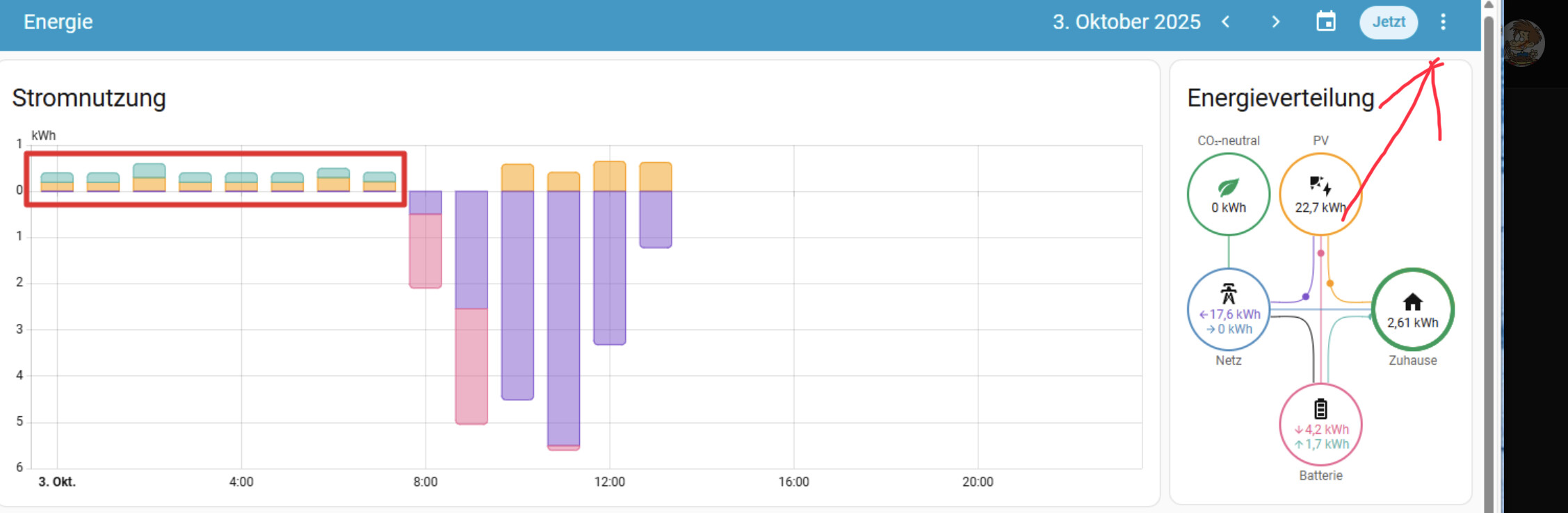Viewport: 1568px width, 513px height.
Task: Click the Zuhause house icon
Action: tap(1412, 302)
